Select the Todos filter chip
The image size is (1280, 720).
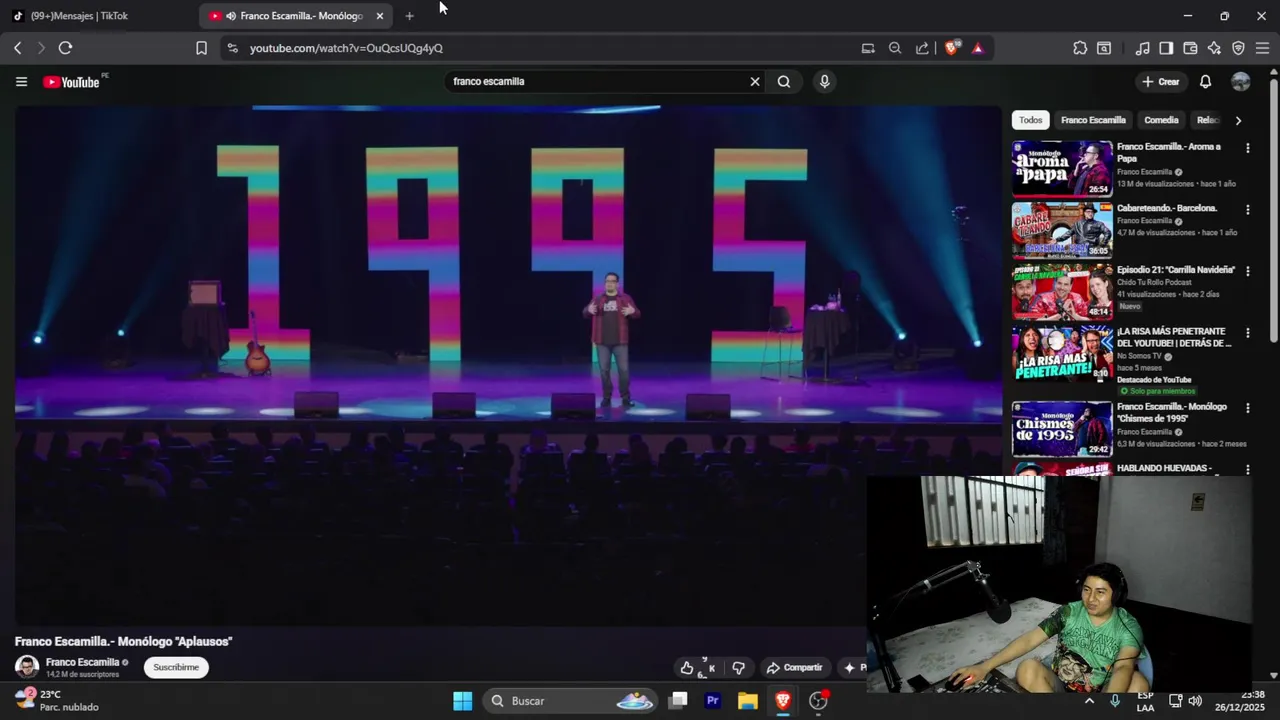(x=1031, y=120)
